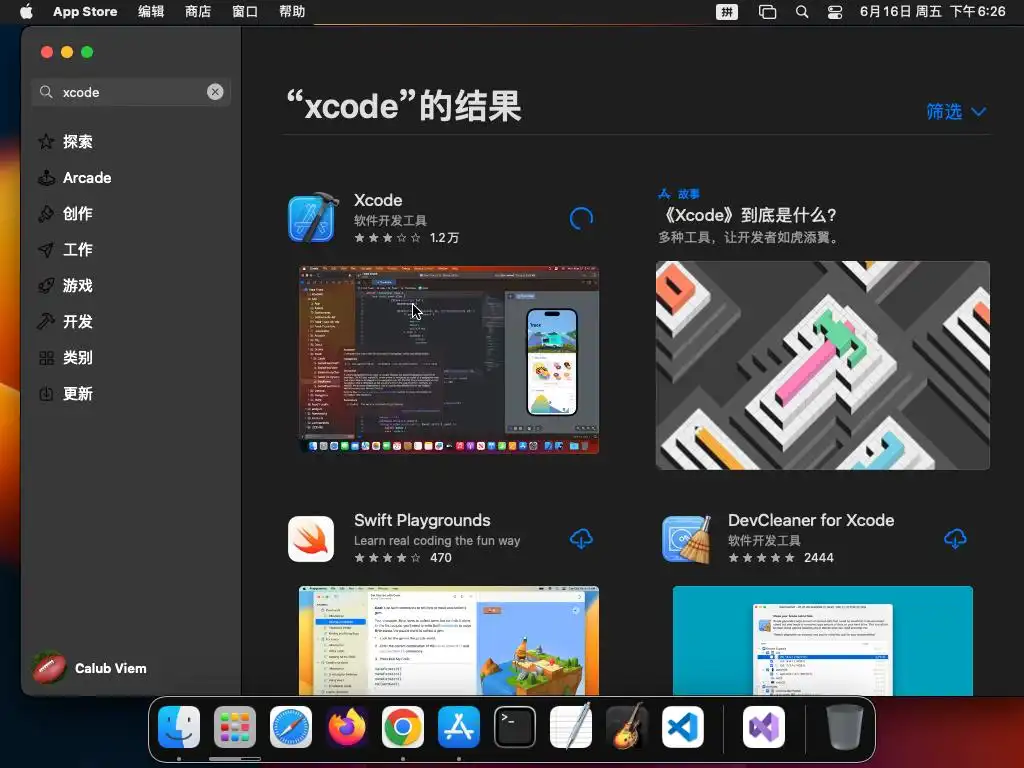Open the Xcode app title
The height and width of the screenshot is (768, 1024).
click(378, 200)
